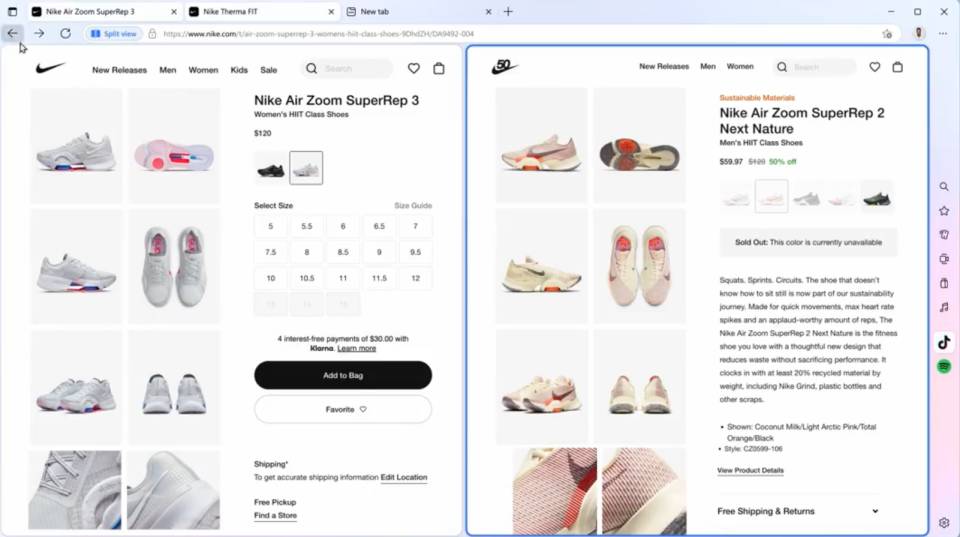Select size 8

(x=307, y=252)
